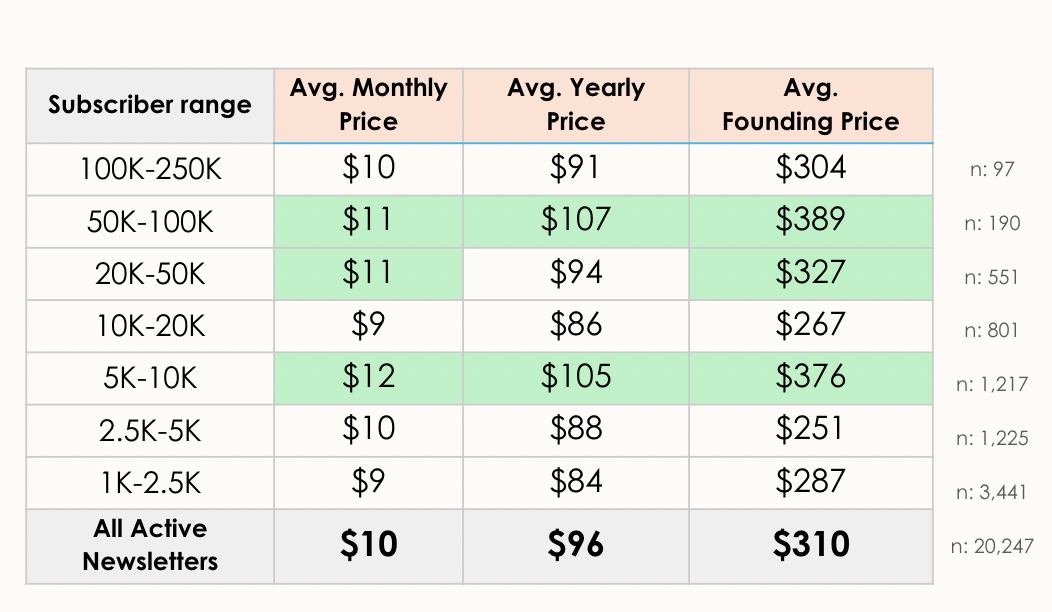This screenshot has height=612, width=1052.
Task: Select the 100K-250K subscriber range cell
Action: (x=150, y=168)
